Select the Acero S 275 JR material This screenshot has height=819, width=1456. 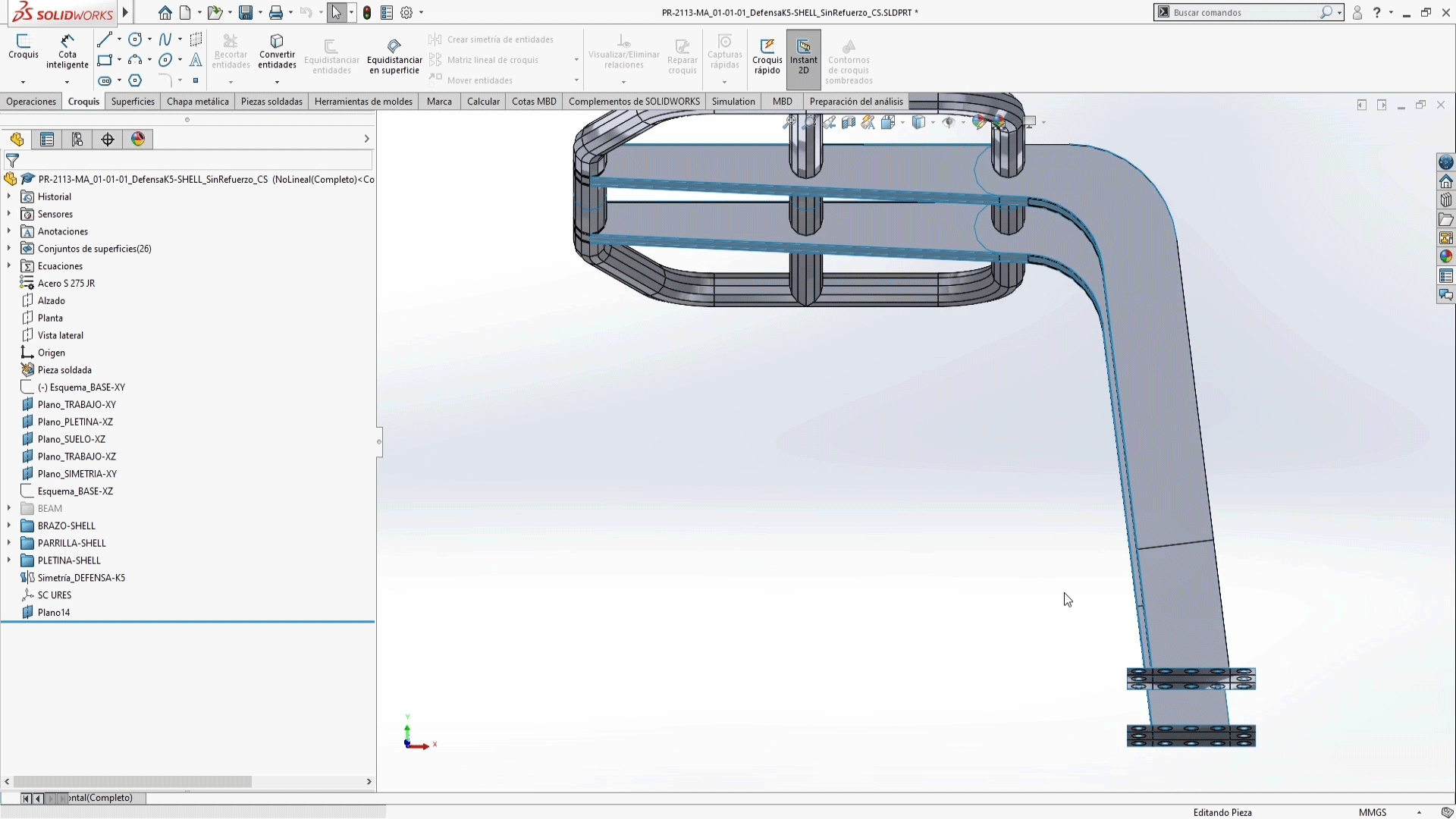pos(66,283)
